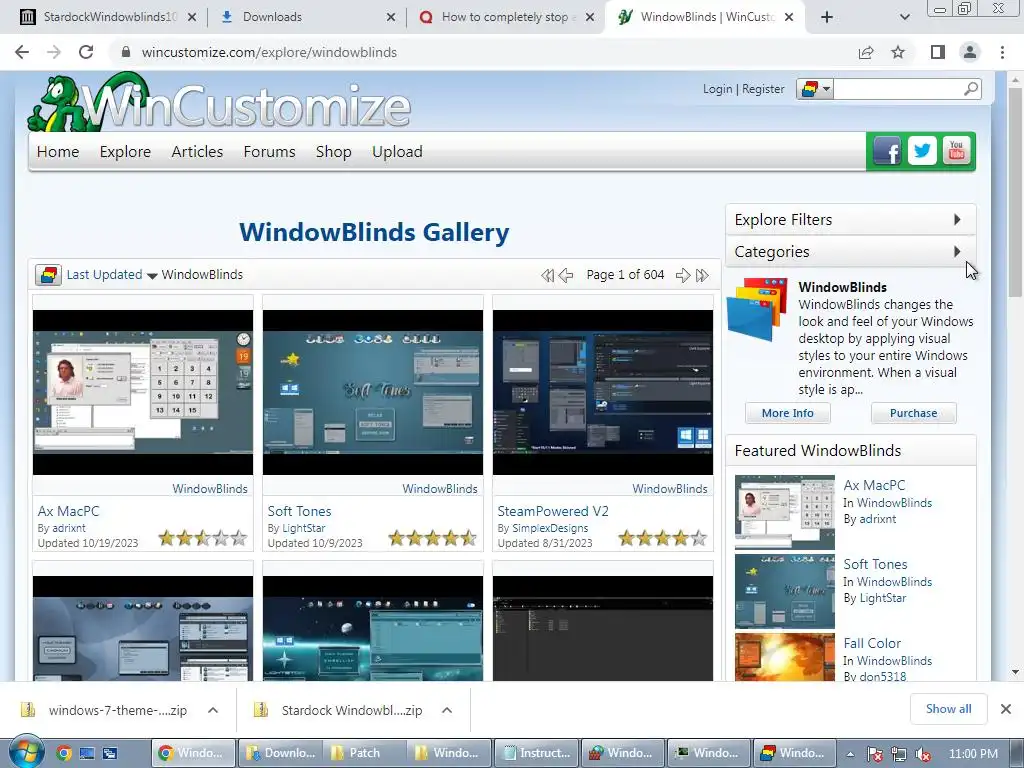Click the share page icon in address bar

866,52
